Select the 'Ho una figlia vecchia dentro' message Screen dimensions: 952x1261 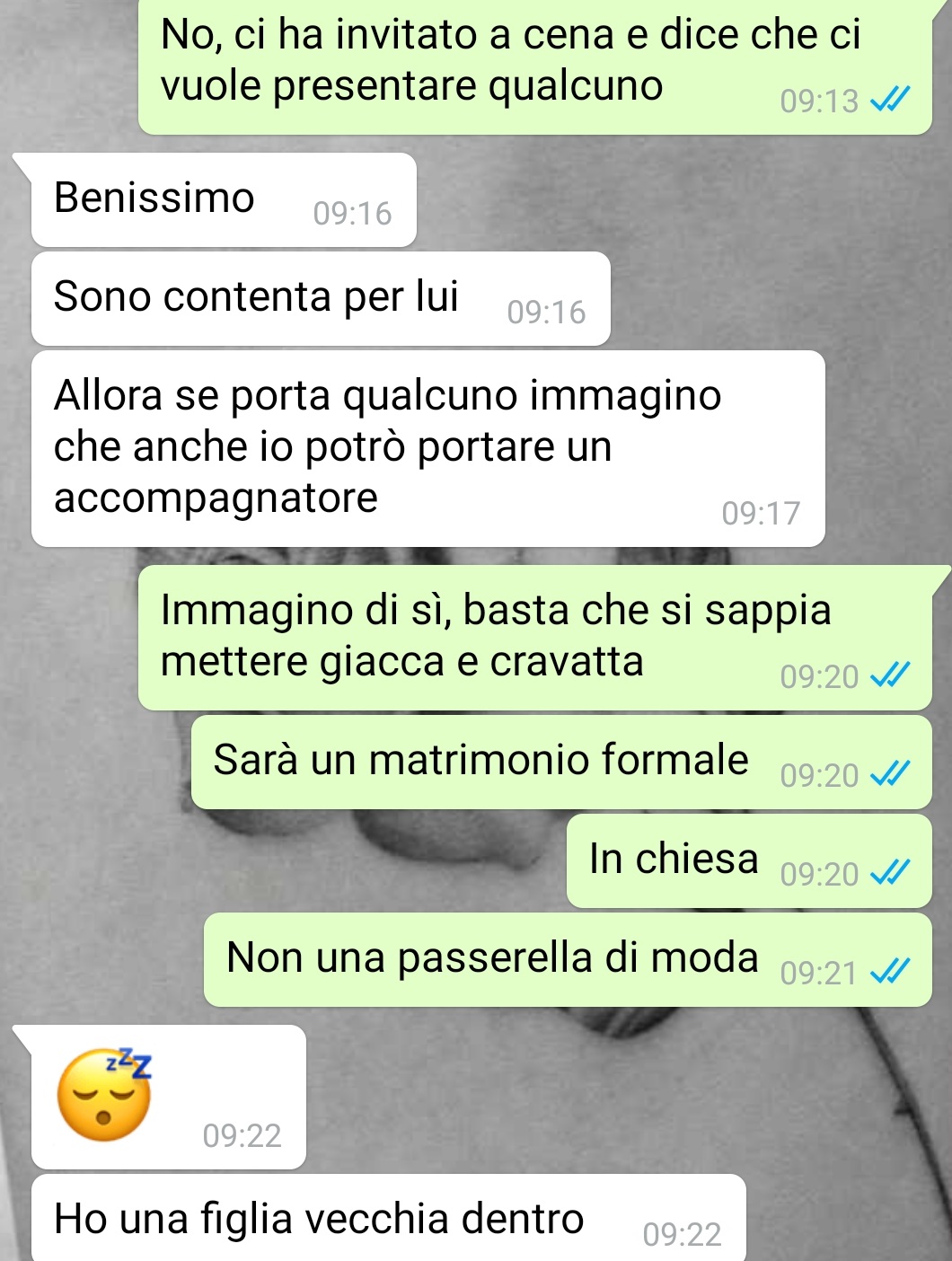[x=389, y=1218]
